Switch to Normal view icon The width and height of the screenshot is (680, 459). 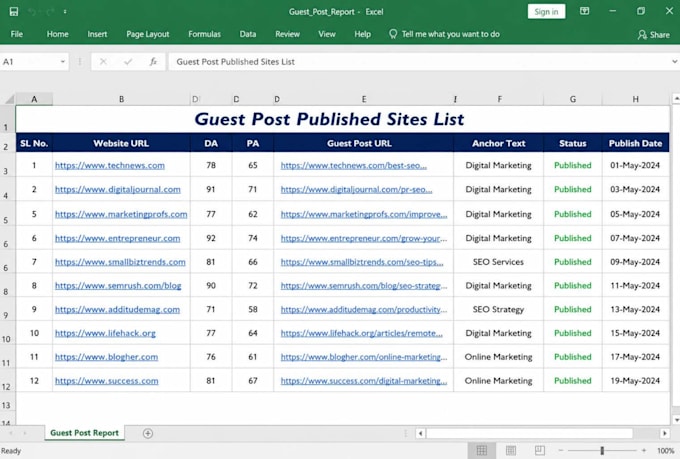pyautogui.click(x=482, y=450)
